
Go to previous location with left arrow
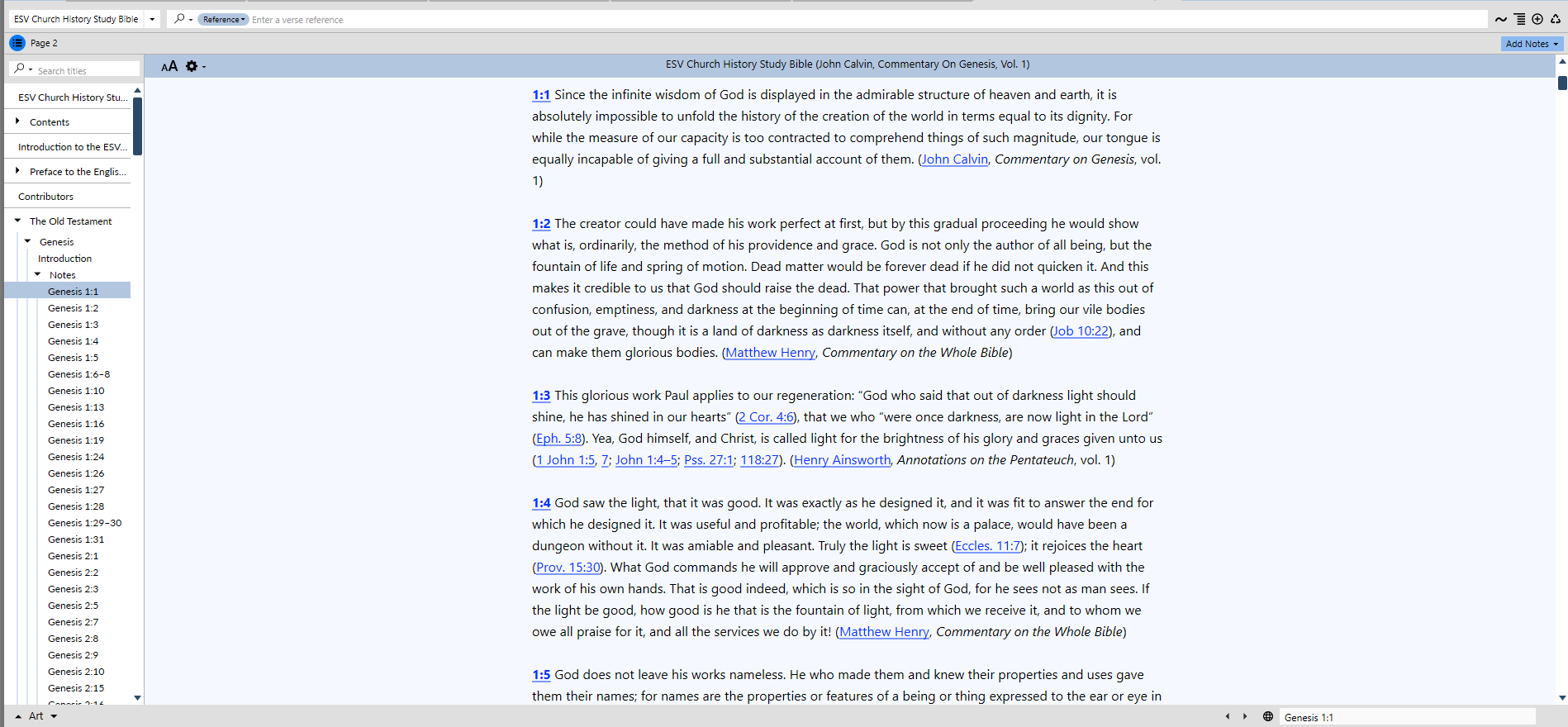1228,716
